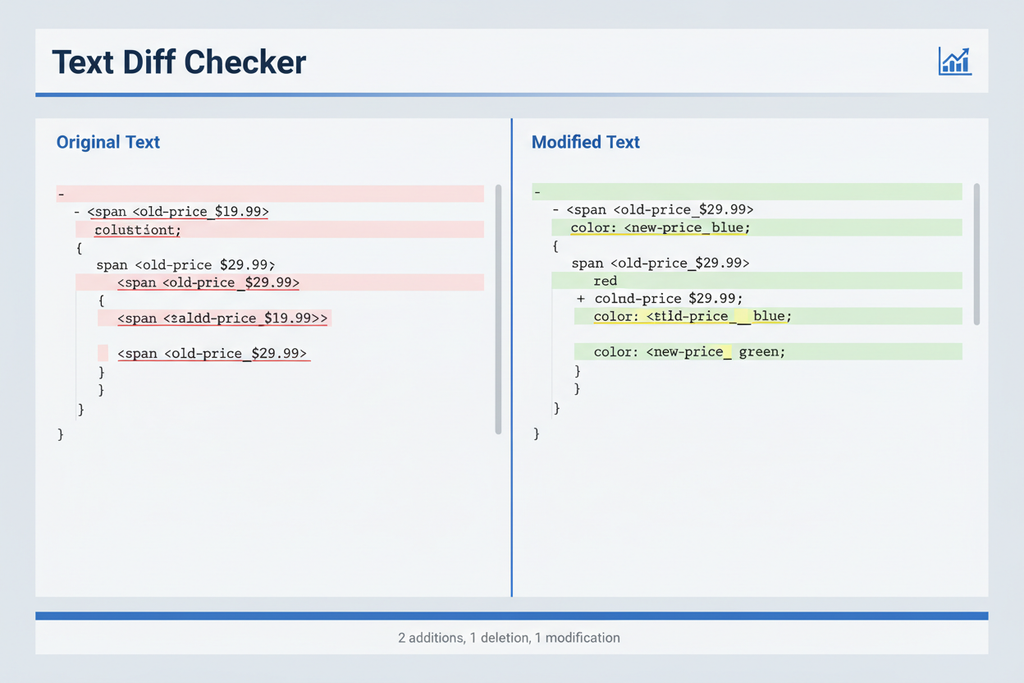Click the additions and deletions summary text
The width and height of the screenshot is (1024, 683).
pyautogui.click(x=509, y=637)
